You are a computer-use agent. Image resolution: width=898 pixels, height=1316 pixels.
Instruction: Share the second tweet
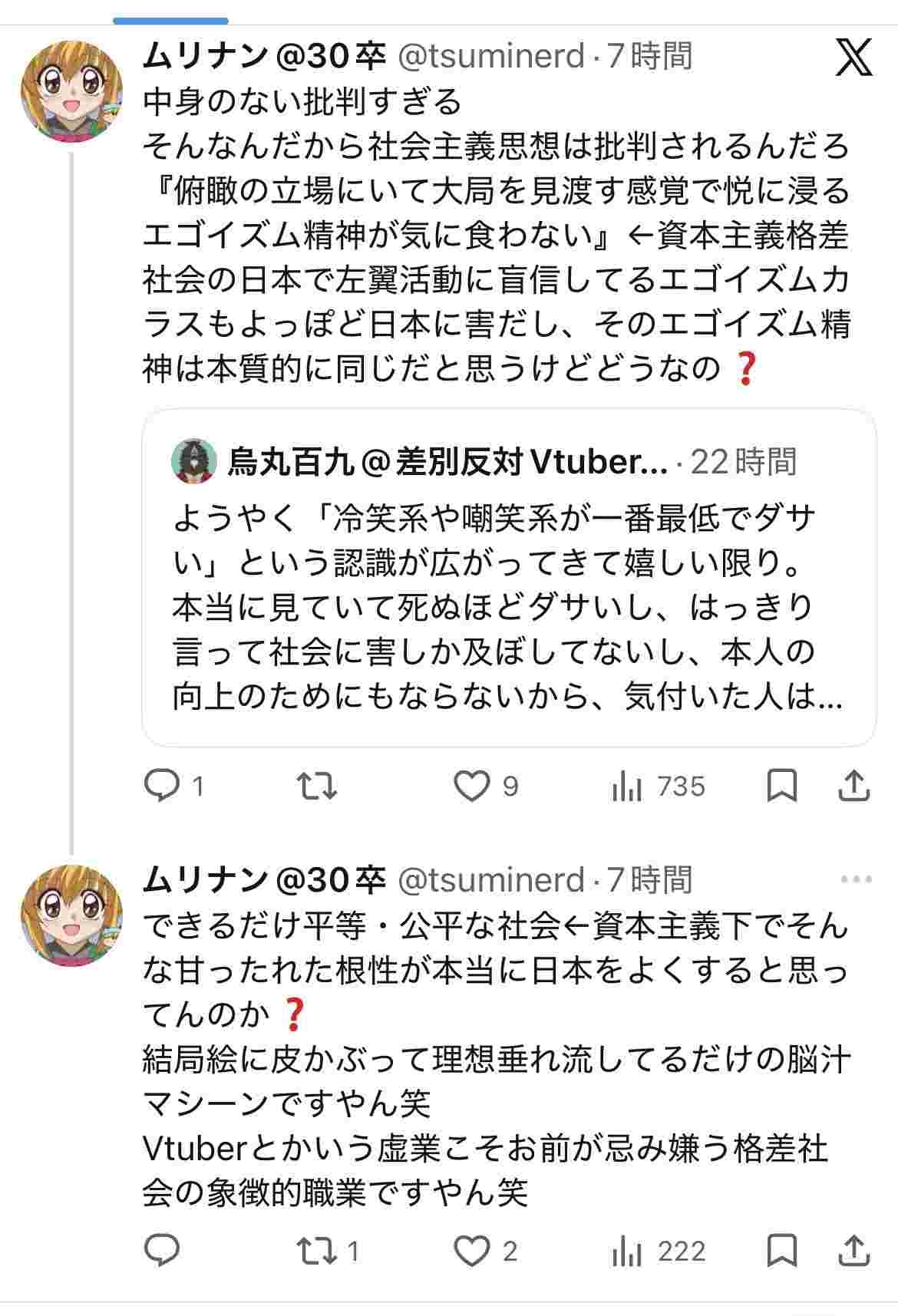tap(853, 1252)
